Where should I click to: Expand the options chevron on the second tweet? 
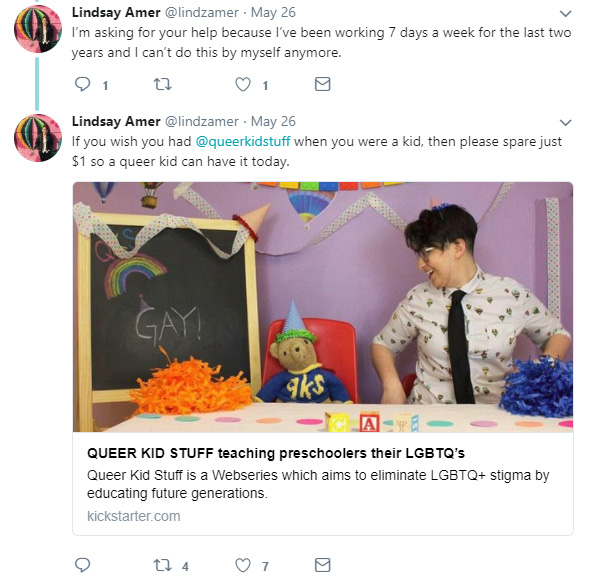point(565,122)
